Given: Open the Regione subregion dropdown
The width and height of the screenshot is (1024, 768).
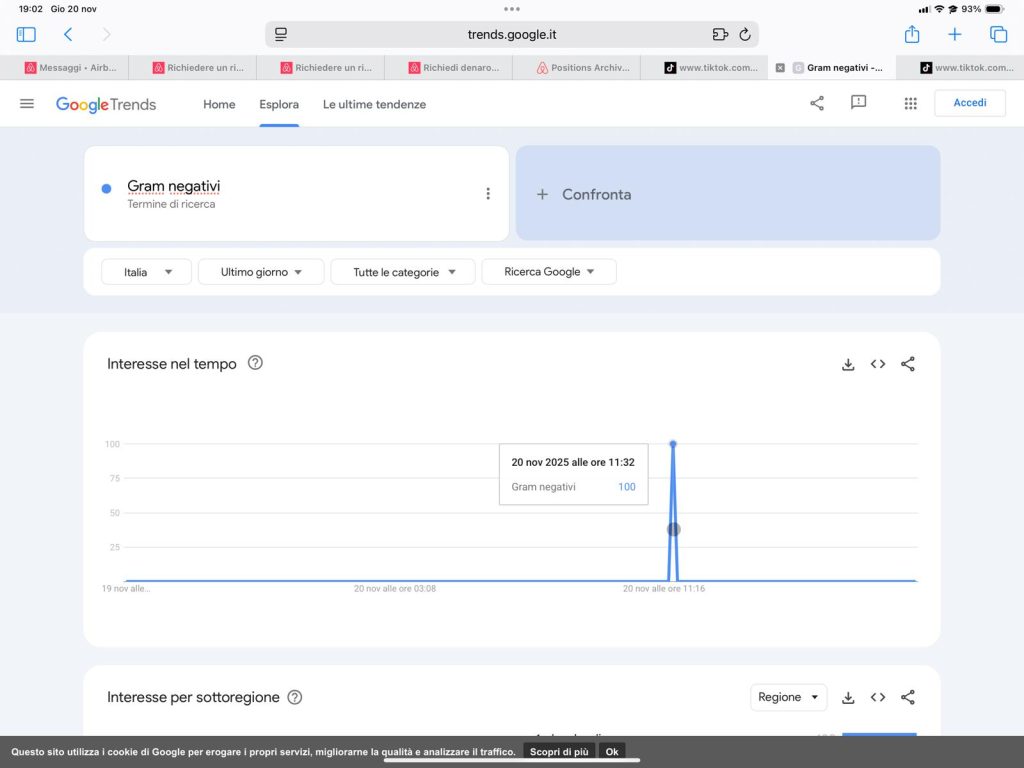Looking at the screenshot, I should [788, 697].
